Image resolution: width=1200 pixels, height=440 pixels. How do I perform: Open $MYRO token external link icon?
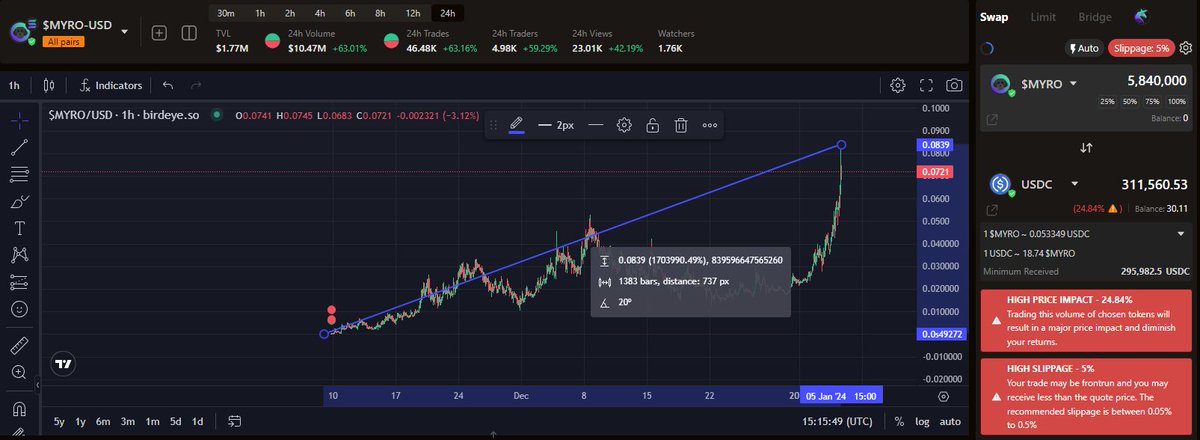click(992, 119)
